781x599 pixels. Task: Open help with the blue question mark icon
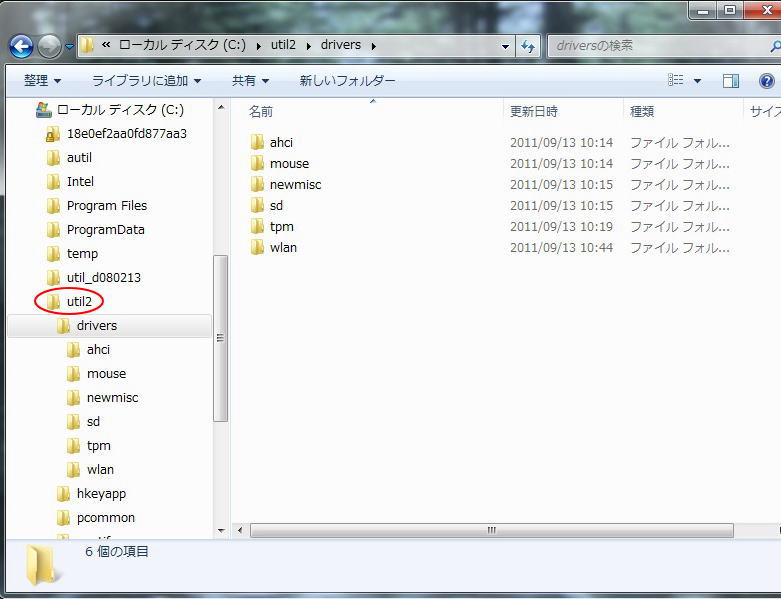(x=767, y=81)
